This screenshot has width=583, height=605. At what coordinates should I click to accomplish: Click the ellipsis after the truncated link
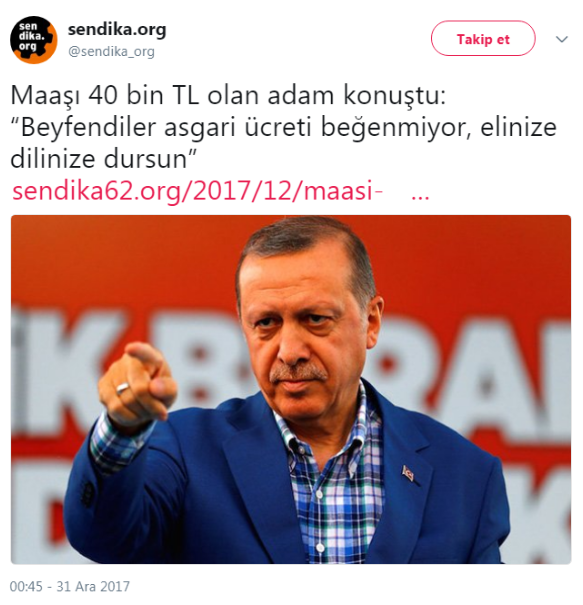point(420,196)
